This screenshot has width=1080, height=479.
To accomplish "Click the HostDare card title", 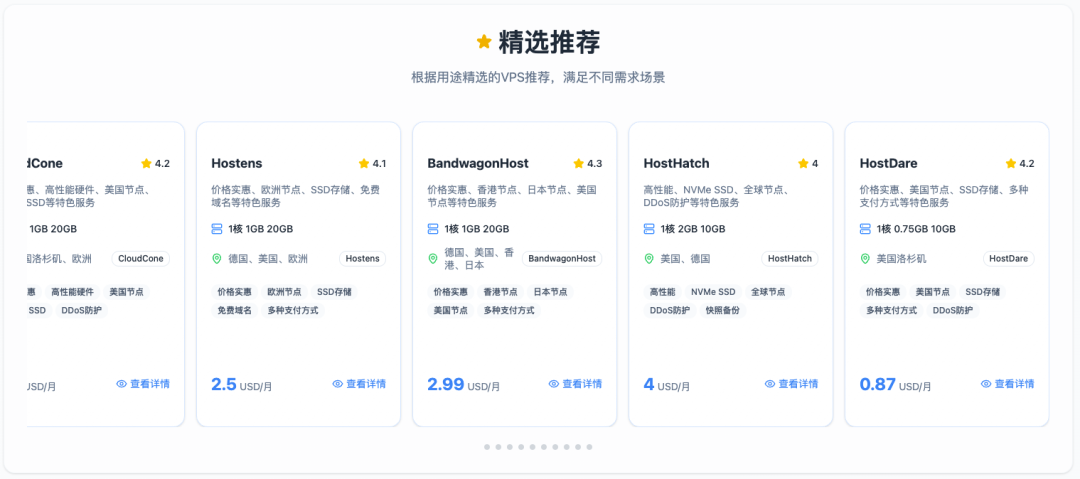I will [x=889, y=163].
